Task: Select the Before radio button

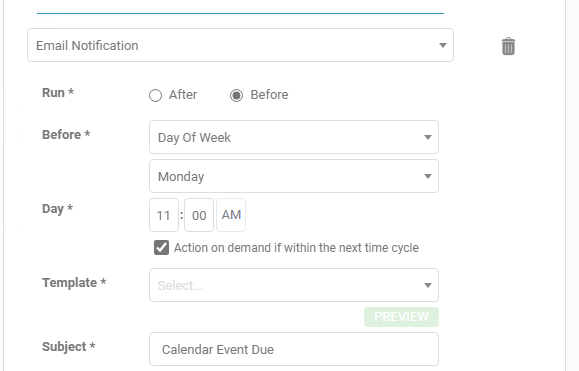Action: [x=236, y=95]
